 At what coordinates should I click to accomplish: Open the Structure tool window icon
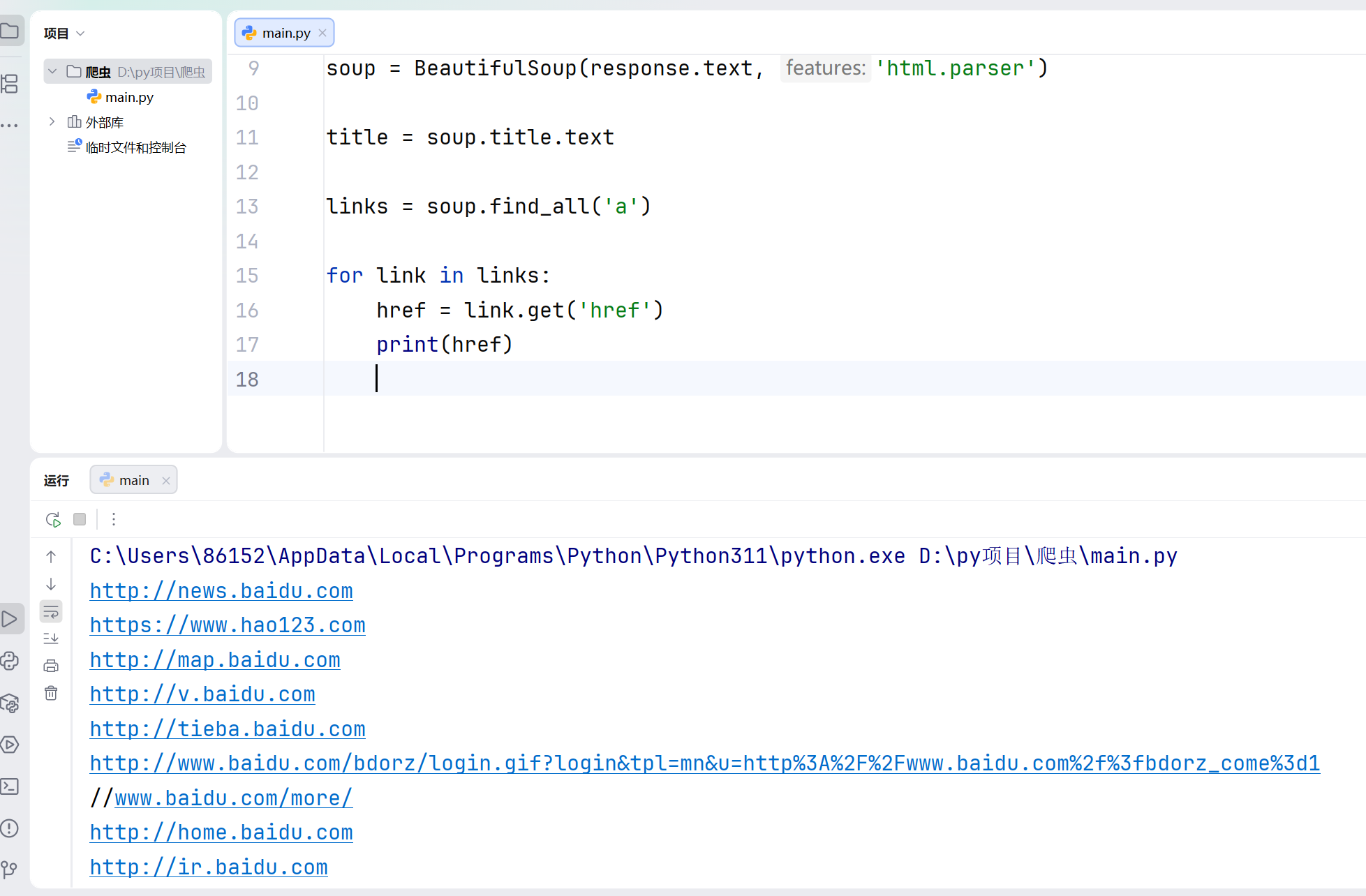click(x=10, y=84)
